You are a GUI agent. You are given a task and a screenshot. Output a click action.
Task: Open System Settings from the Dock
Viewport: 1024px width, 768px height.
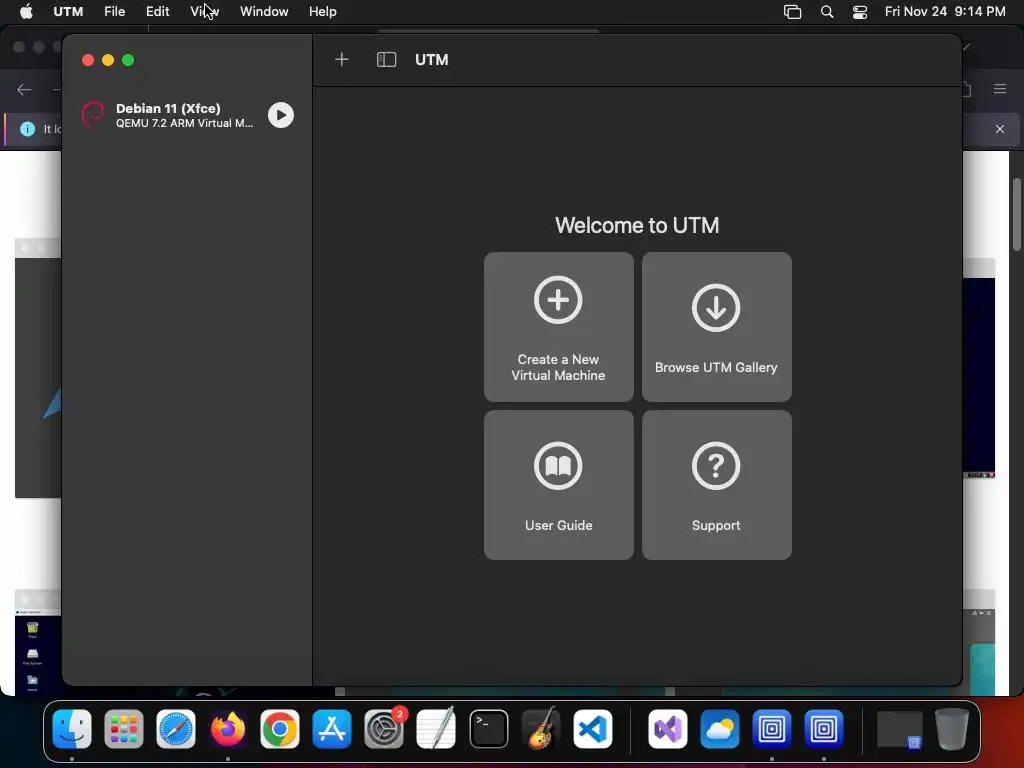384,729
